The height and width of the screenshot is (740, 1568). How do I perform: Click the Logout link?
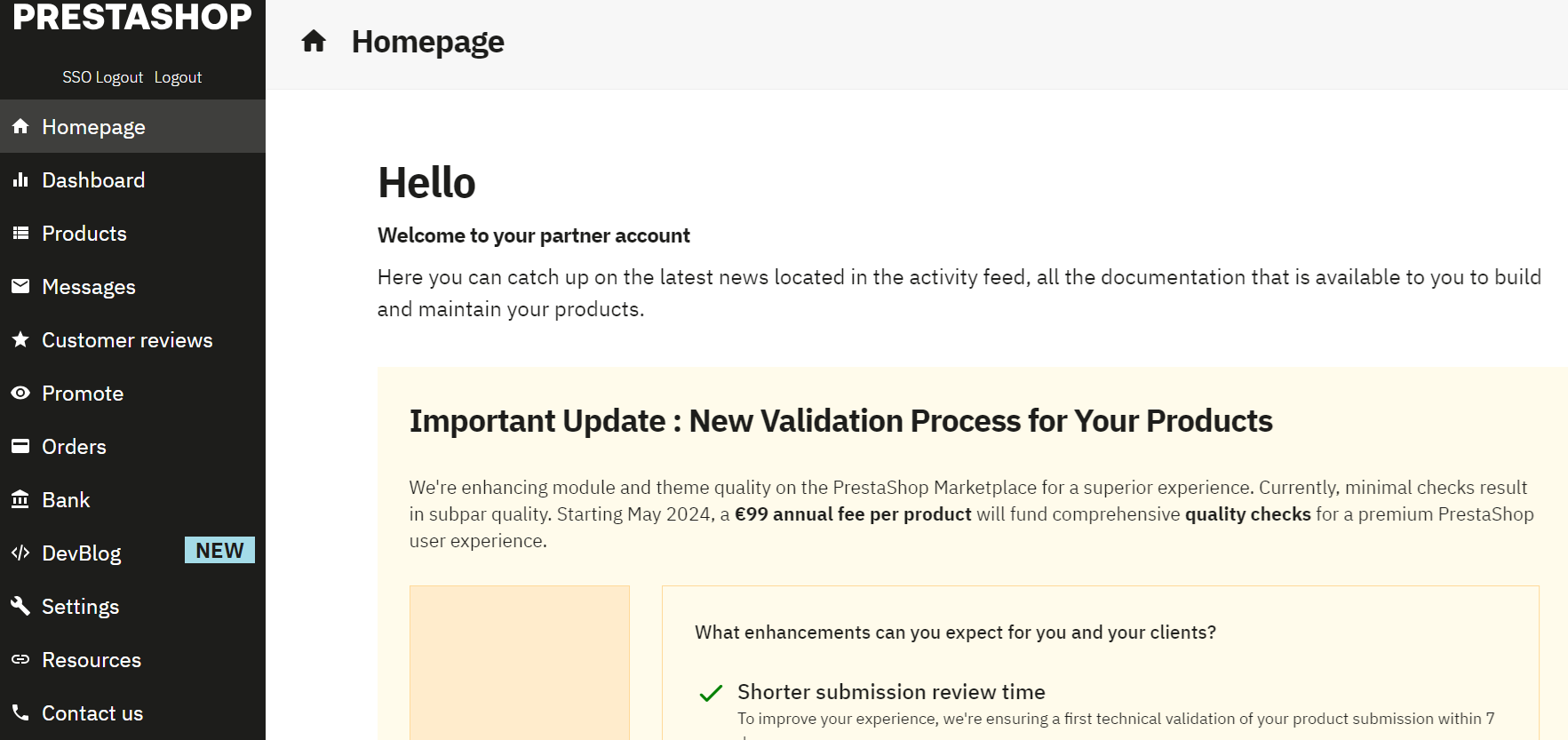tap(178, 77)
